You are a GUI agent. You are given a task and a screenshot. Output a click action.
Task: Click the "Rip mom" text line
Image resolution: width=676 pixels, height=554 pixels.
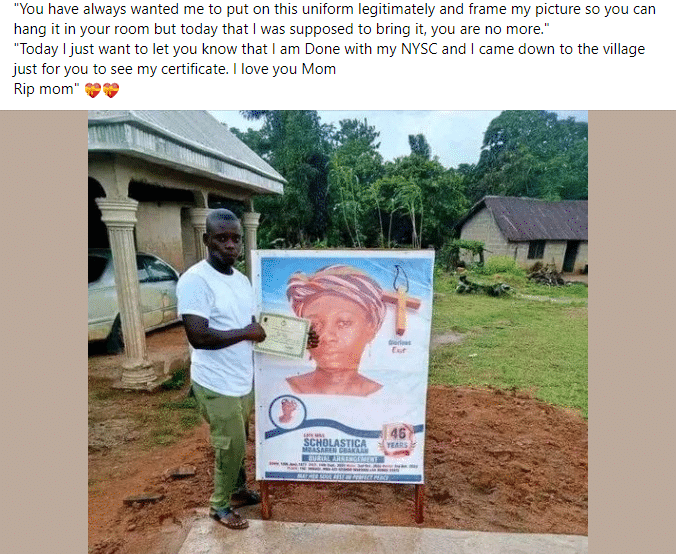point(46,89)
